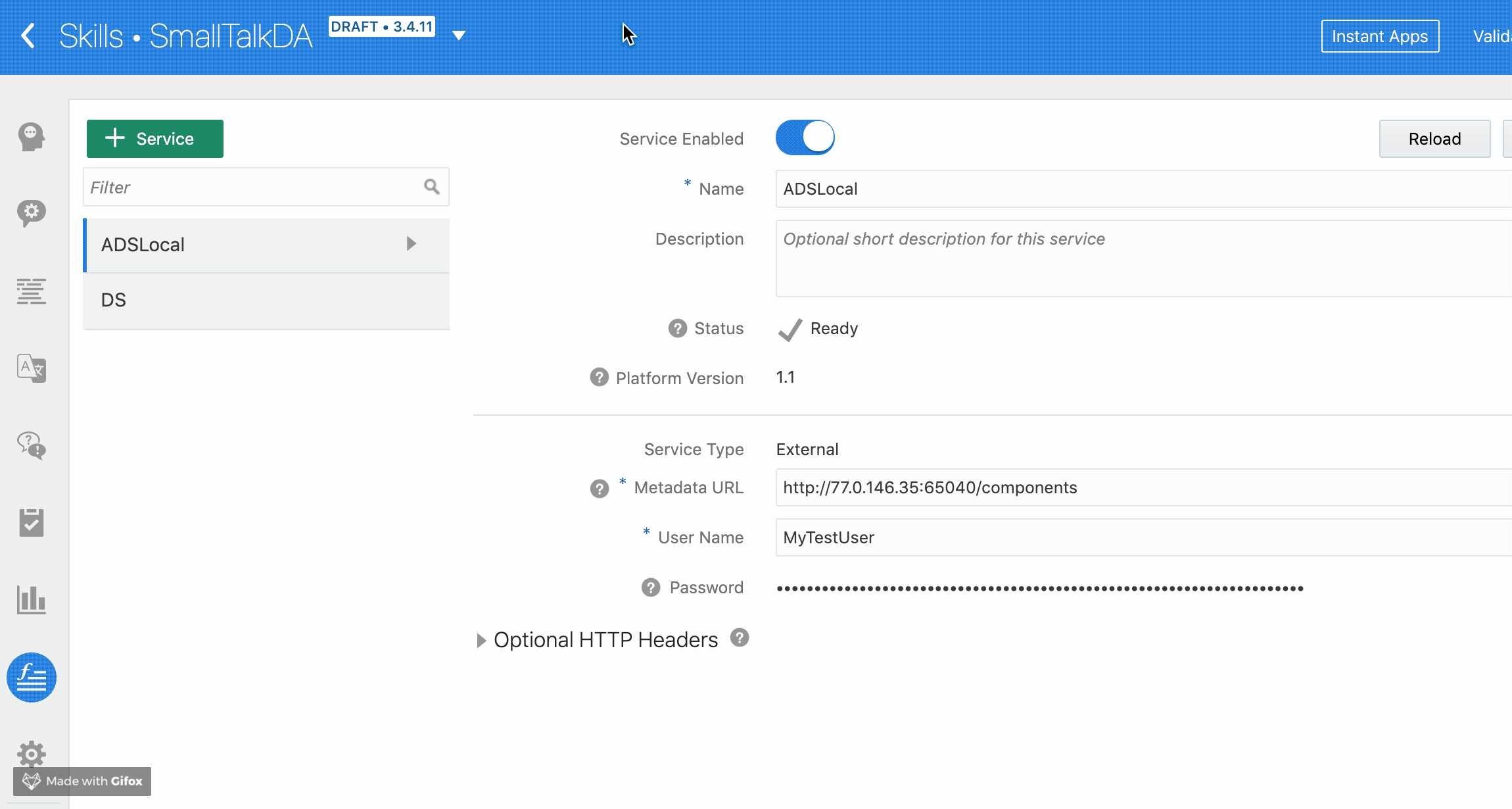Open the Q&A chat bubble sidebar icon
1512x809 pixels.
point(31,445)
